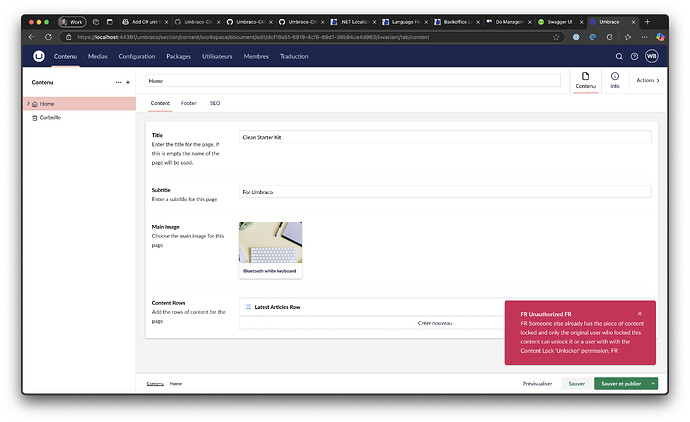The image size is (690, 422).
Task: Open the help circle icon in header
Action: [634, 56]
